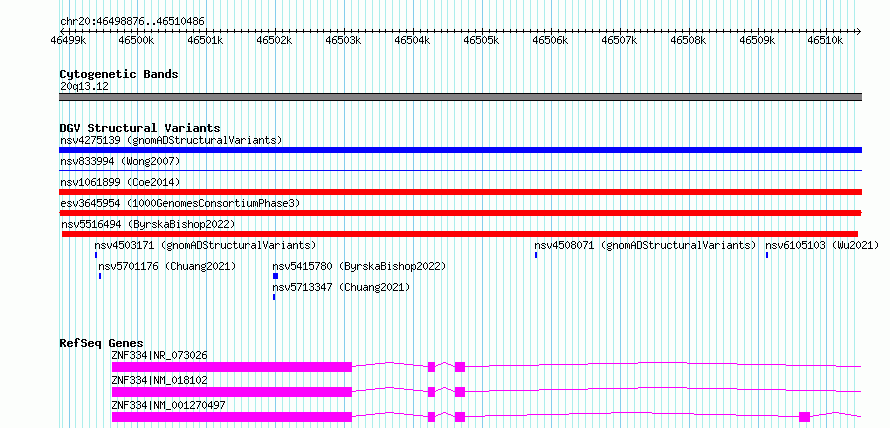Open nsv4508071 gnomAD variant label

[645, 245]
